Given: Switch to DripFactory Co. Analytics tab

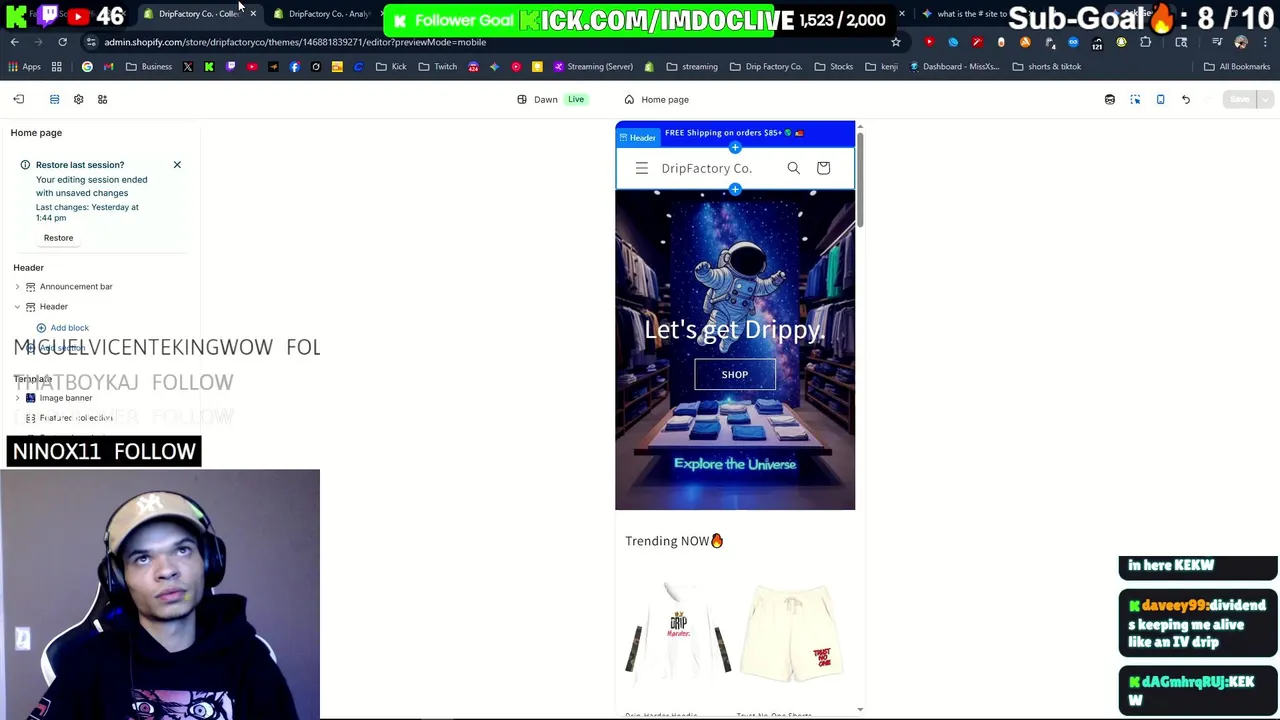Looking at the screenshot, I should click(329, 14).
